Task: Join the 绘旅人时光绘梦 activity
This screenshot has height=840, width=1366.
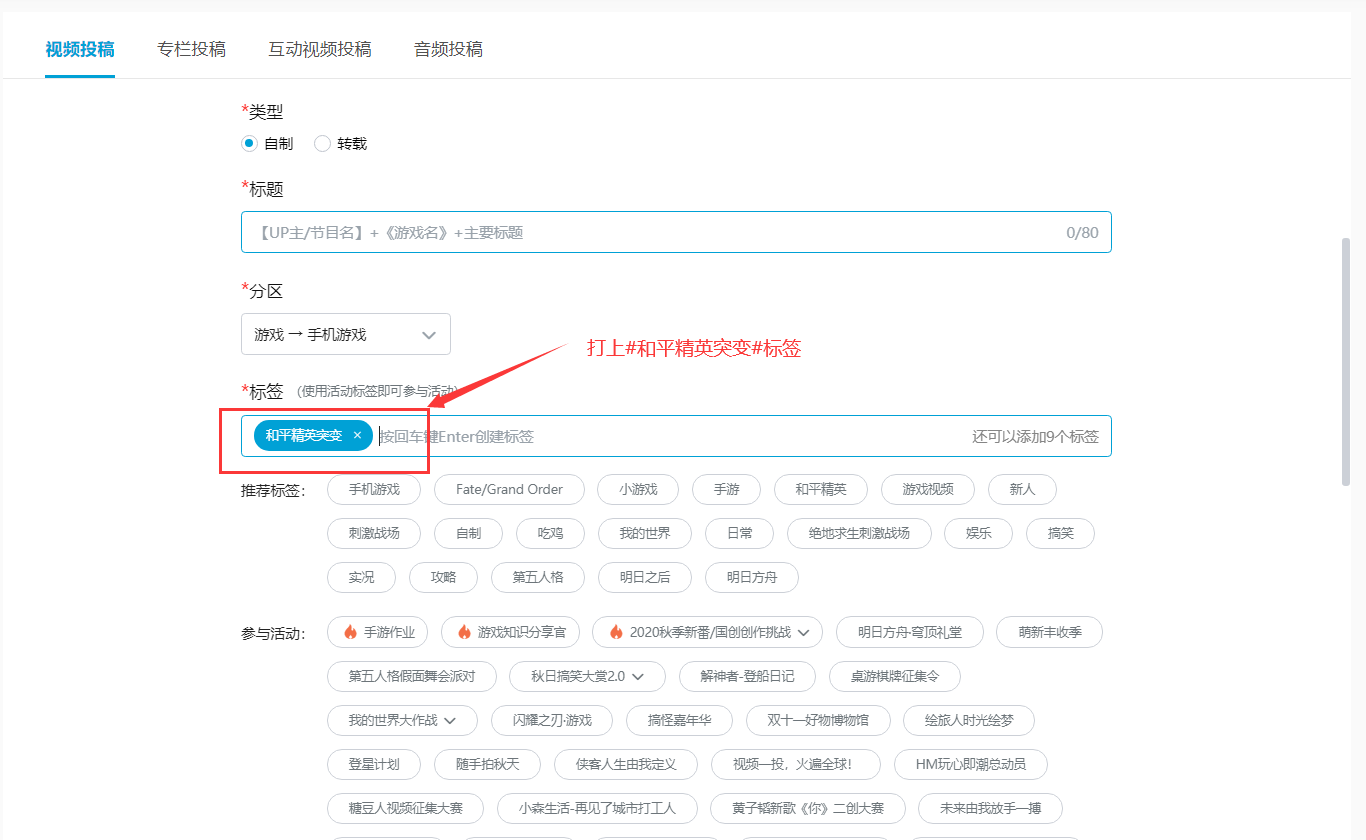Action: click(x=969, y=721)
